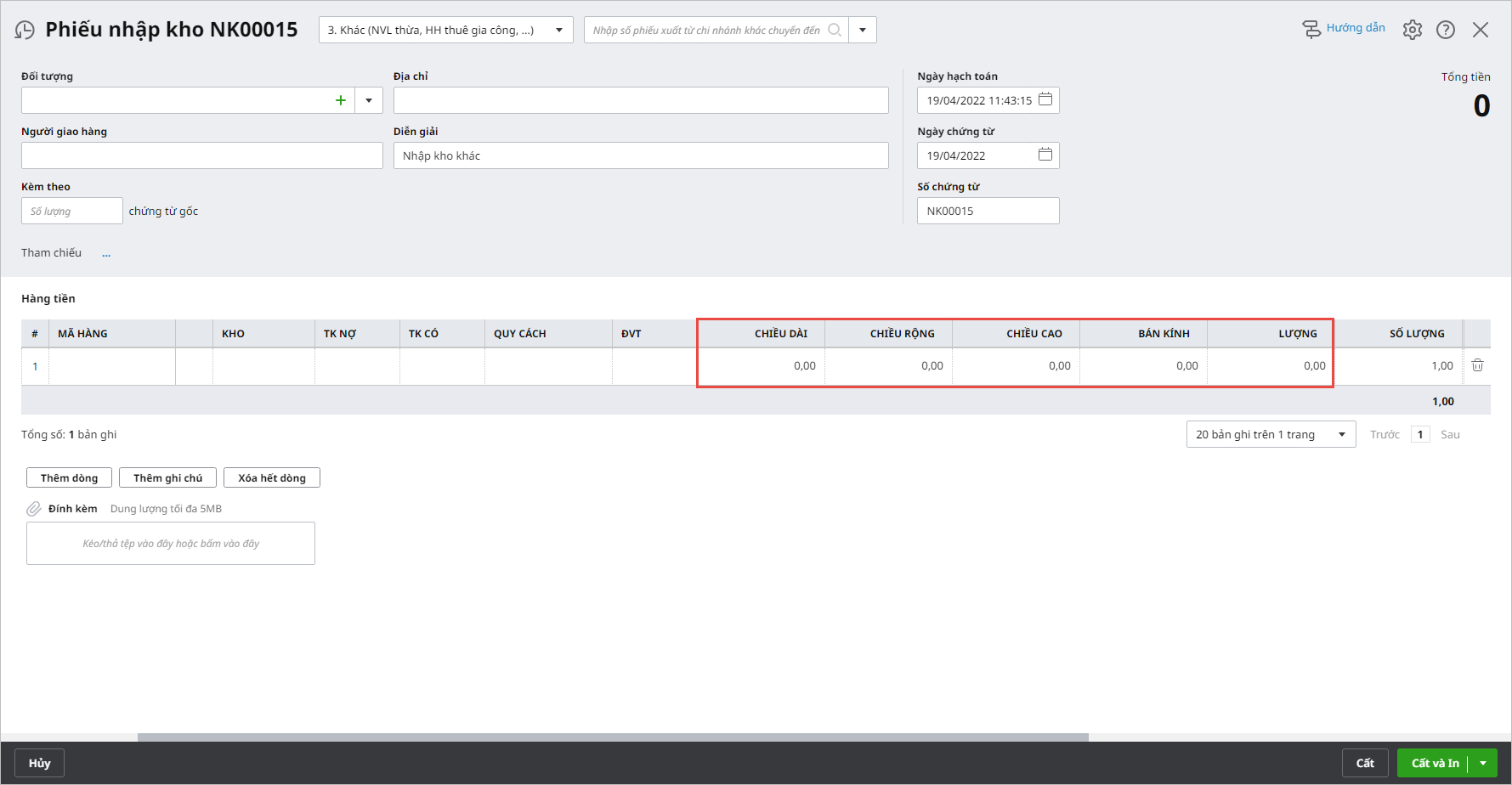
Task: Expand the Đối tượng dropdown arrow
Action: [x=369, y=100]
